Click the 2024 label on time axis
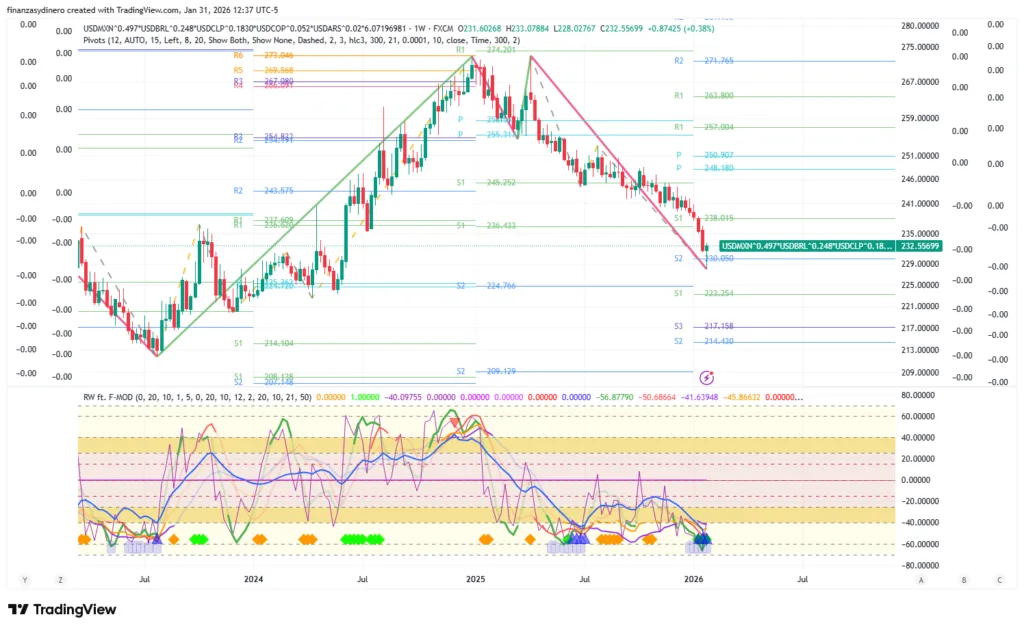The image size is (1024, 630). (253, 579)
